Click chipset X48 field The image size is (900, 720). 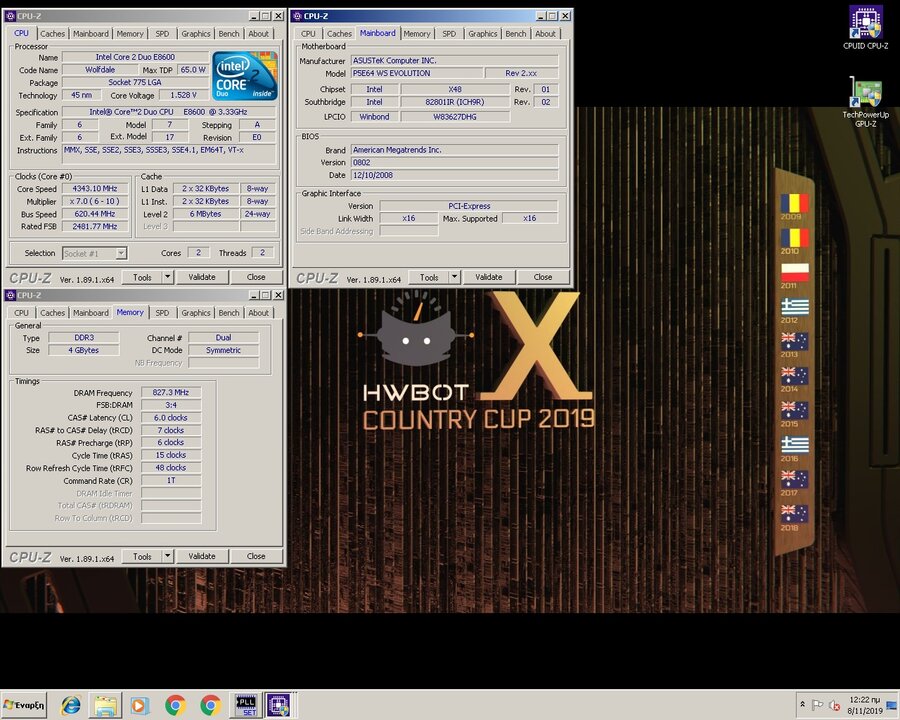[455, 89]
